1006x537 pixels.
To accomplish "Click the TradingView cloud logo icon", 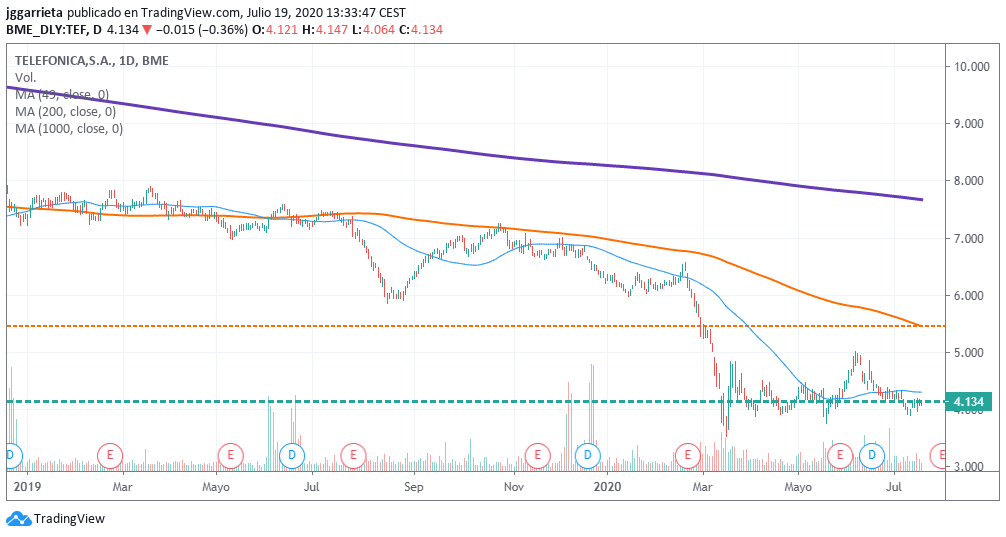I will (18, 518).
